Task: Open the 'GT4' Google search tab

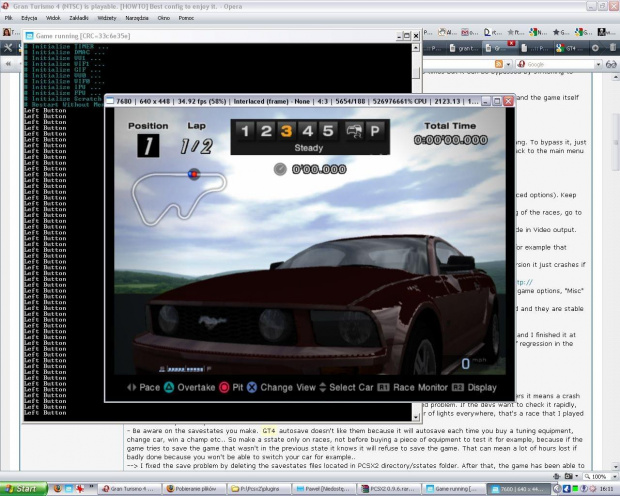Action: [x=569, y=48]
